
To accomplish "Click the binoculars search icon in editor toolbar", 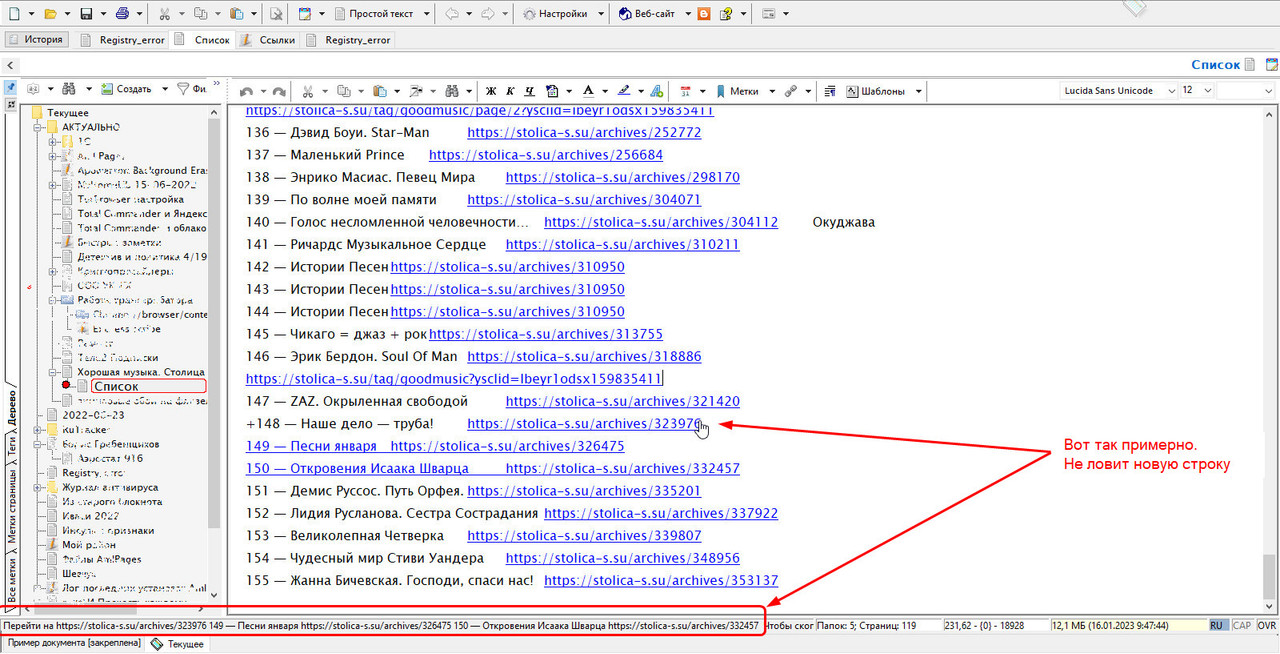I will pyautogui.click(x=452, y=91).
